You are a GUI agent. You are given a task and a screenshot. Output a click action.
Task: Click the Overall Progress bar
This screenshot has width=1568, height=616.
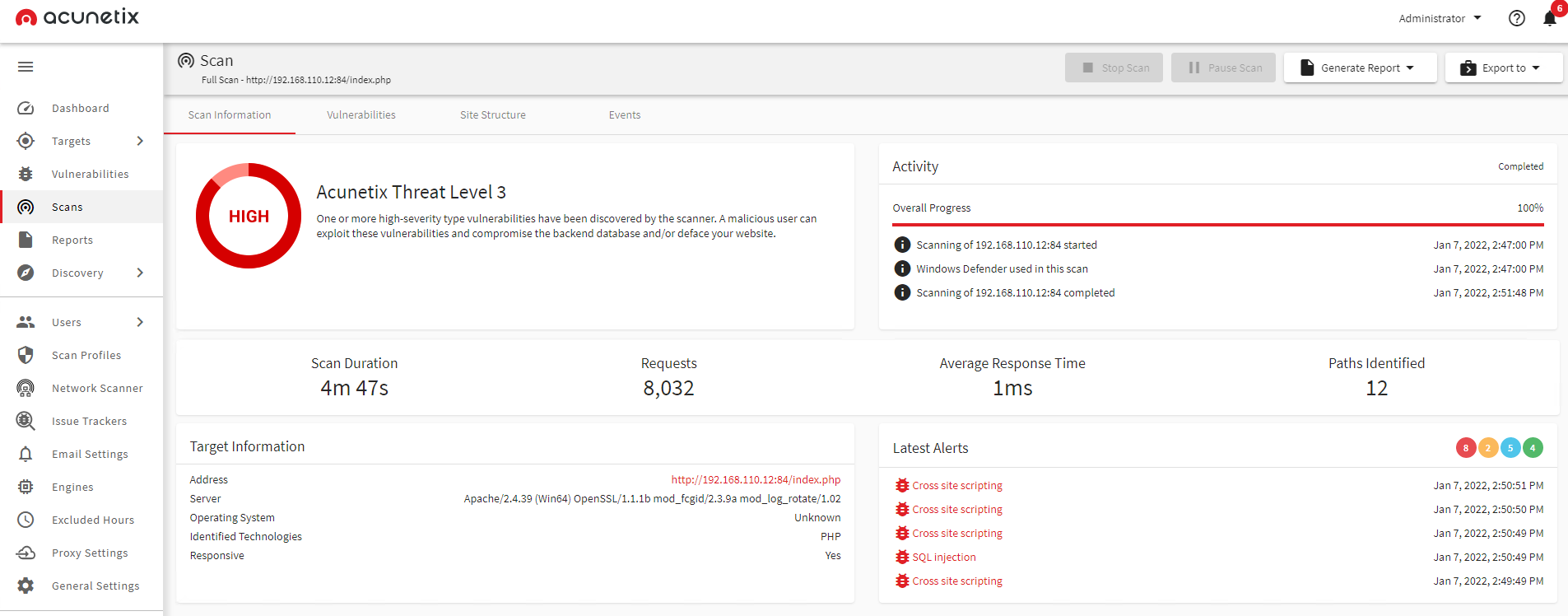click(1218, 224)
